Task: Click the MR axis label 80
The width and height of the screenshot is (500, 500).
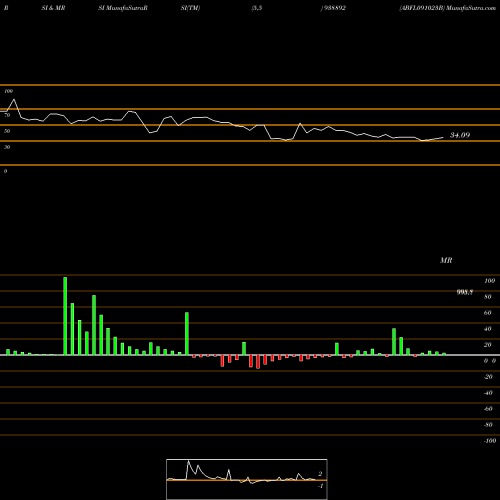Action: click(x=488, y=297)
